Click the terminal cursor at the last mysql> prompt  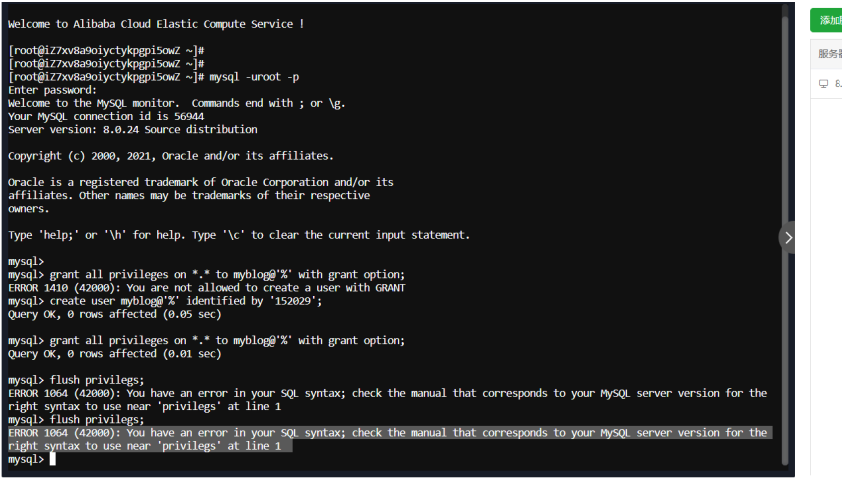coord(53,459)
